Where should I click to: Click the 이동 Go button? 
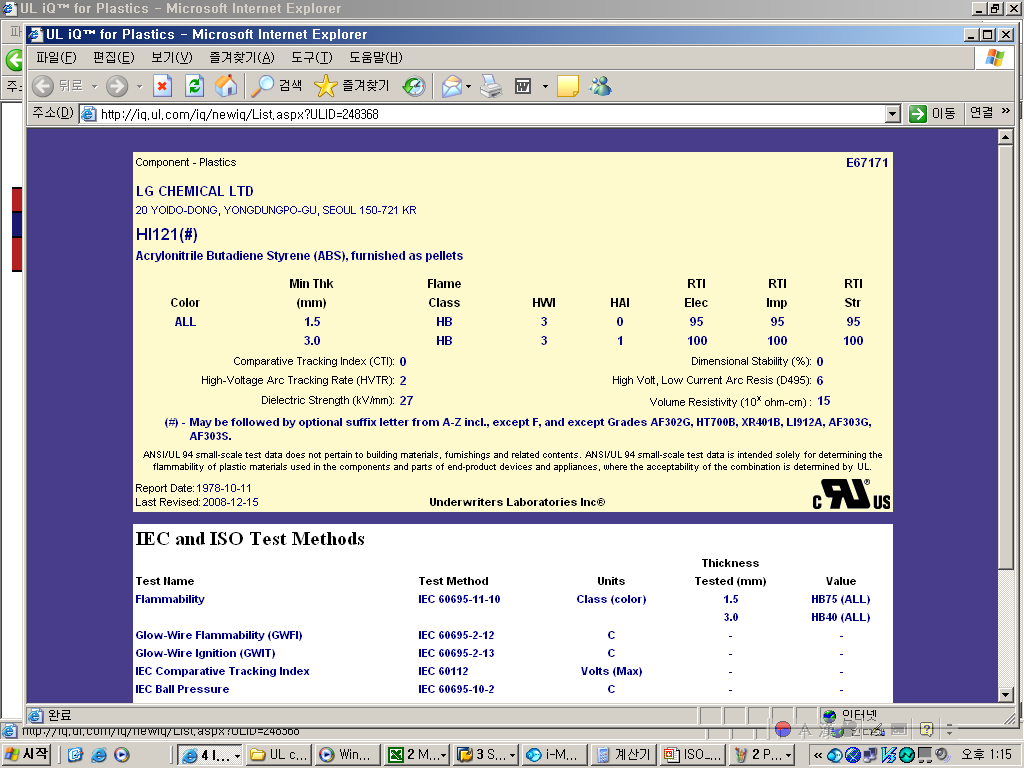pyautogui.click(x=933, y=114)
